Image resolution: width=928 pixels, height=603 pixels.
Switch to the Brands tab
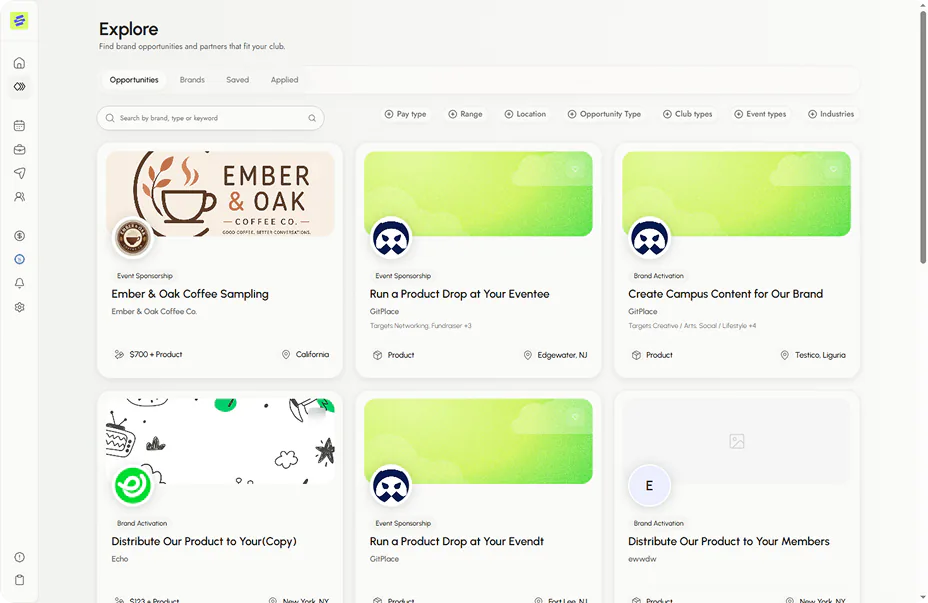coord(192,80)
